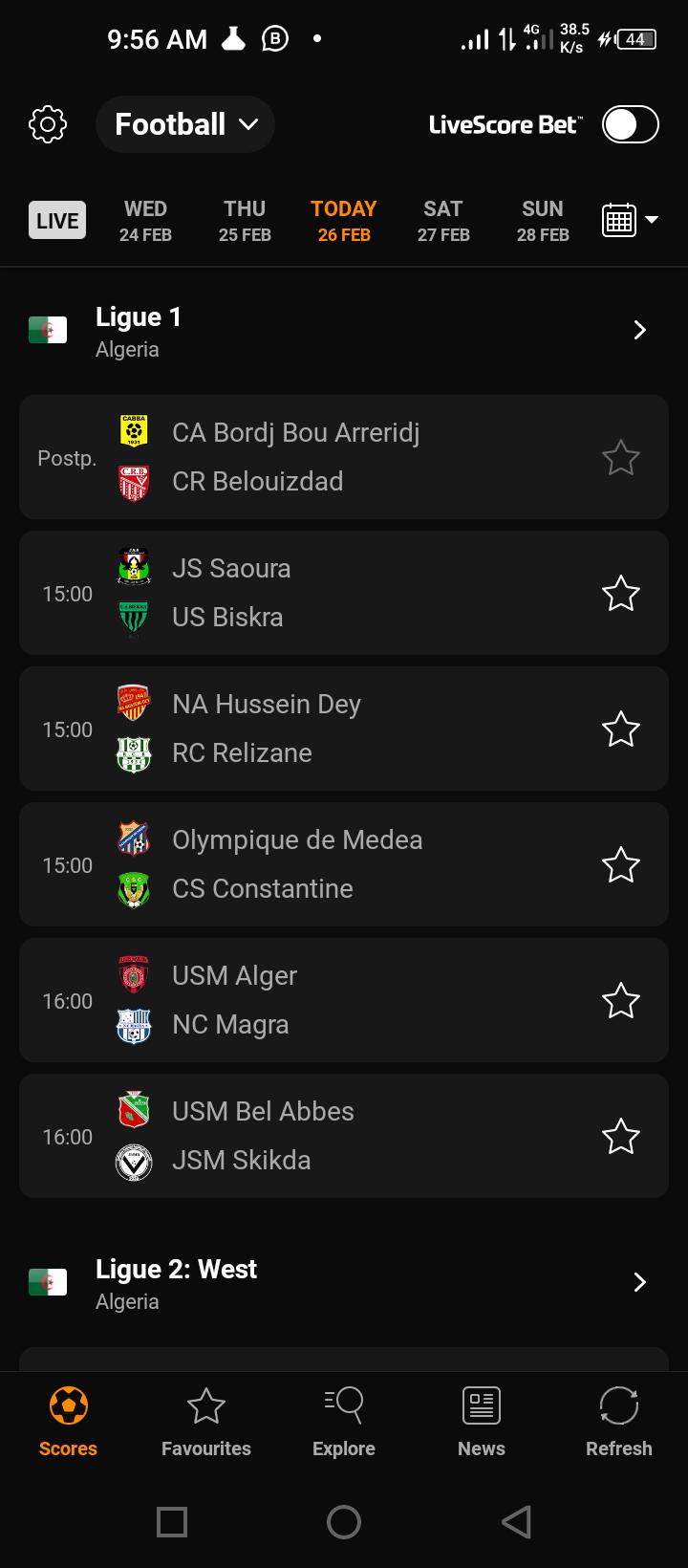Image resolution: width=688 pixels, height=1568 pixels.
Task: Favourite the NA Hussein Dey match
Action: click(620, 730)
